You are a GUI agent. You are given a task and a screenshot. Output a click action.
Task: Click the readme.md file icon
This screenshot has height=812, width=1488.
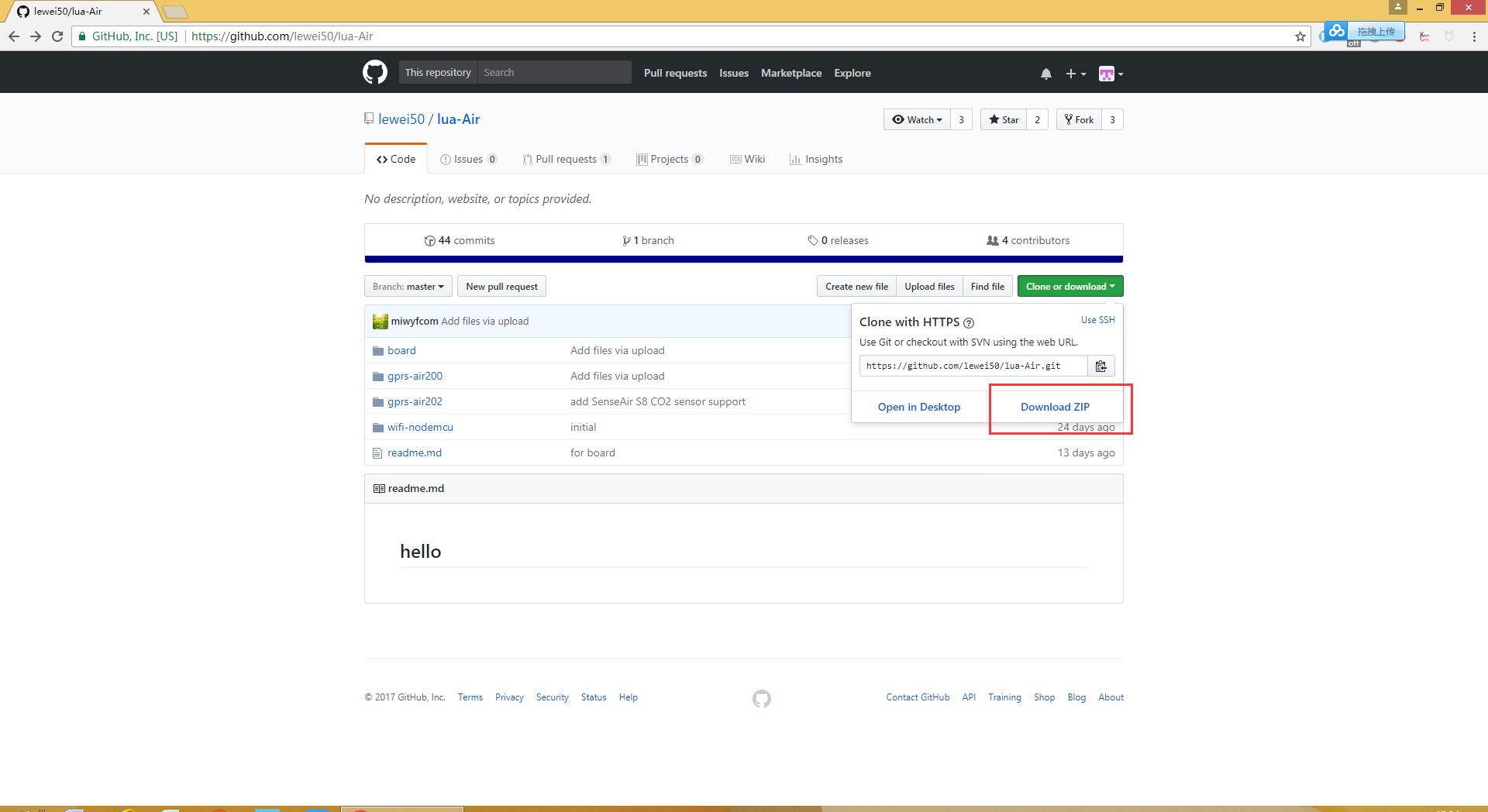pos(377,453)
